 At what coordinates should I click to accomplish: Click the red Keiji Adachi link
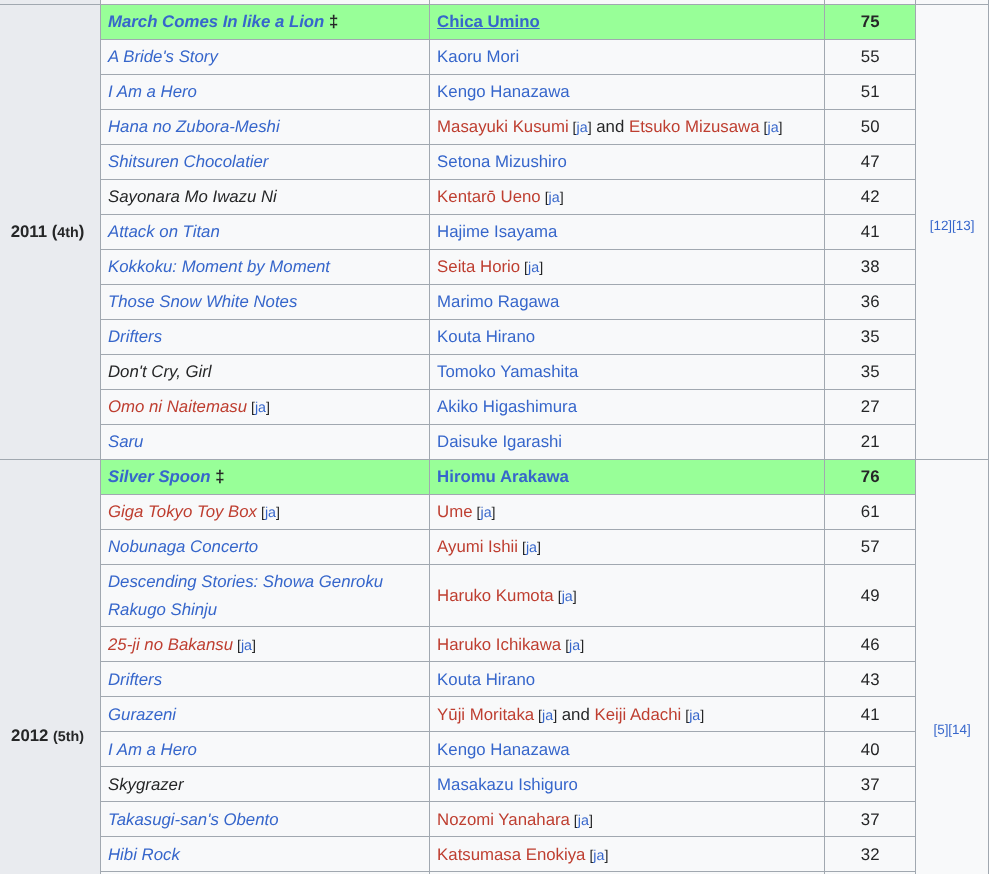tap(638, 715)
